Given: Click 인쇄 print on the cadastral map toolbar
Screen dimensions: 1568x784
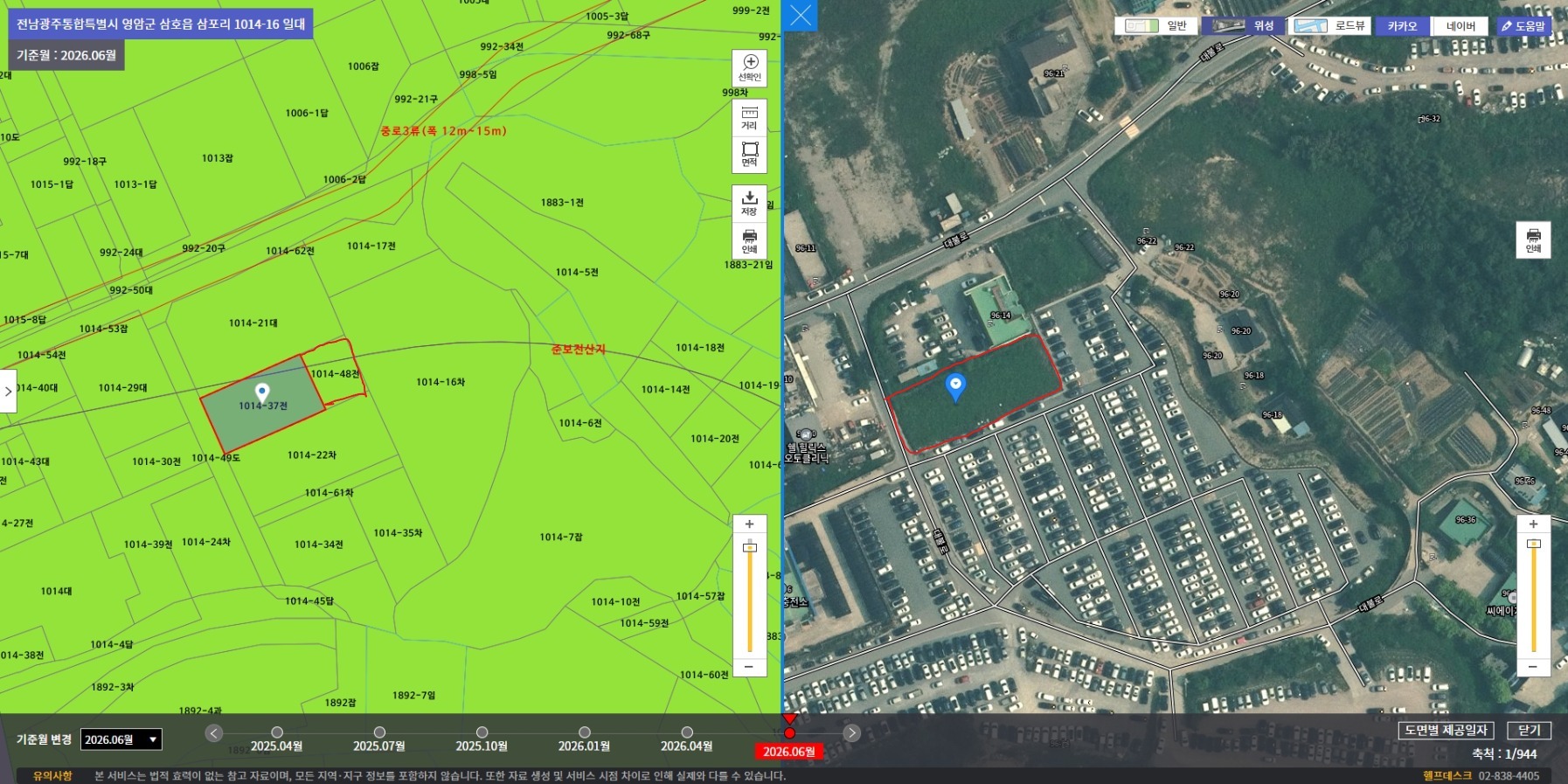Looking at the screenshot, I should (x=750, y=240).
